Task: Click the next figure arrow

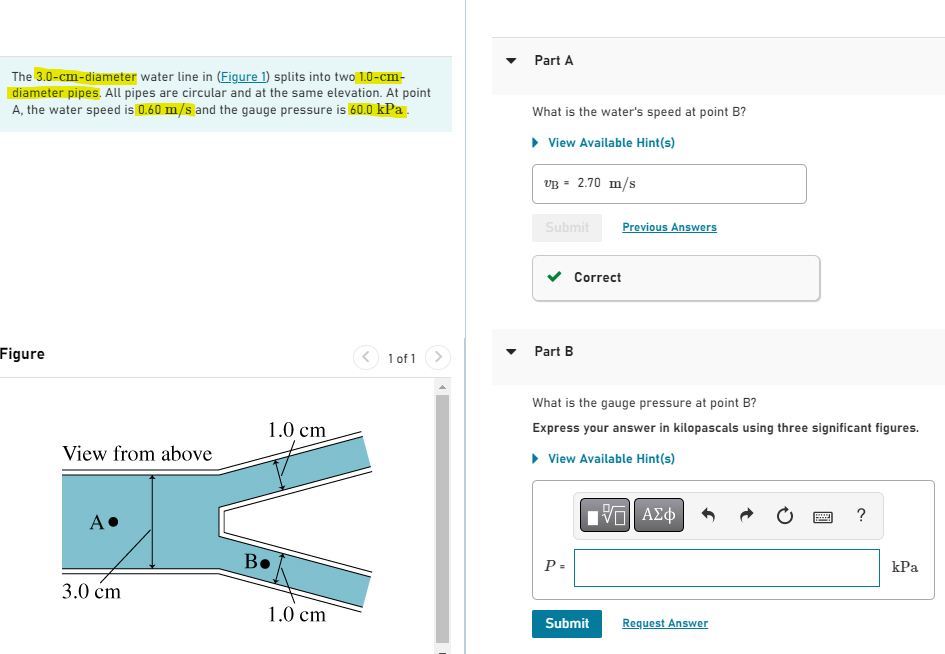Action: click(x=438, y=357)
